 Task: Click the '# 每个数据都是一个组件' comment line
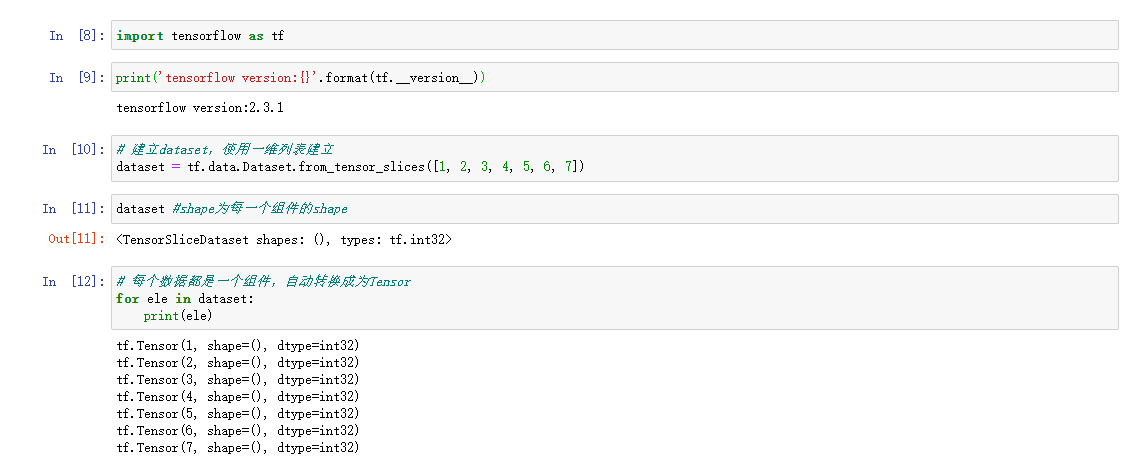[x=264, y=282]
